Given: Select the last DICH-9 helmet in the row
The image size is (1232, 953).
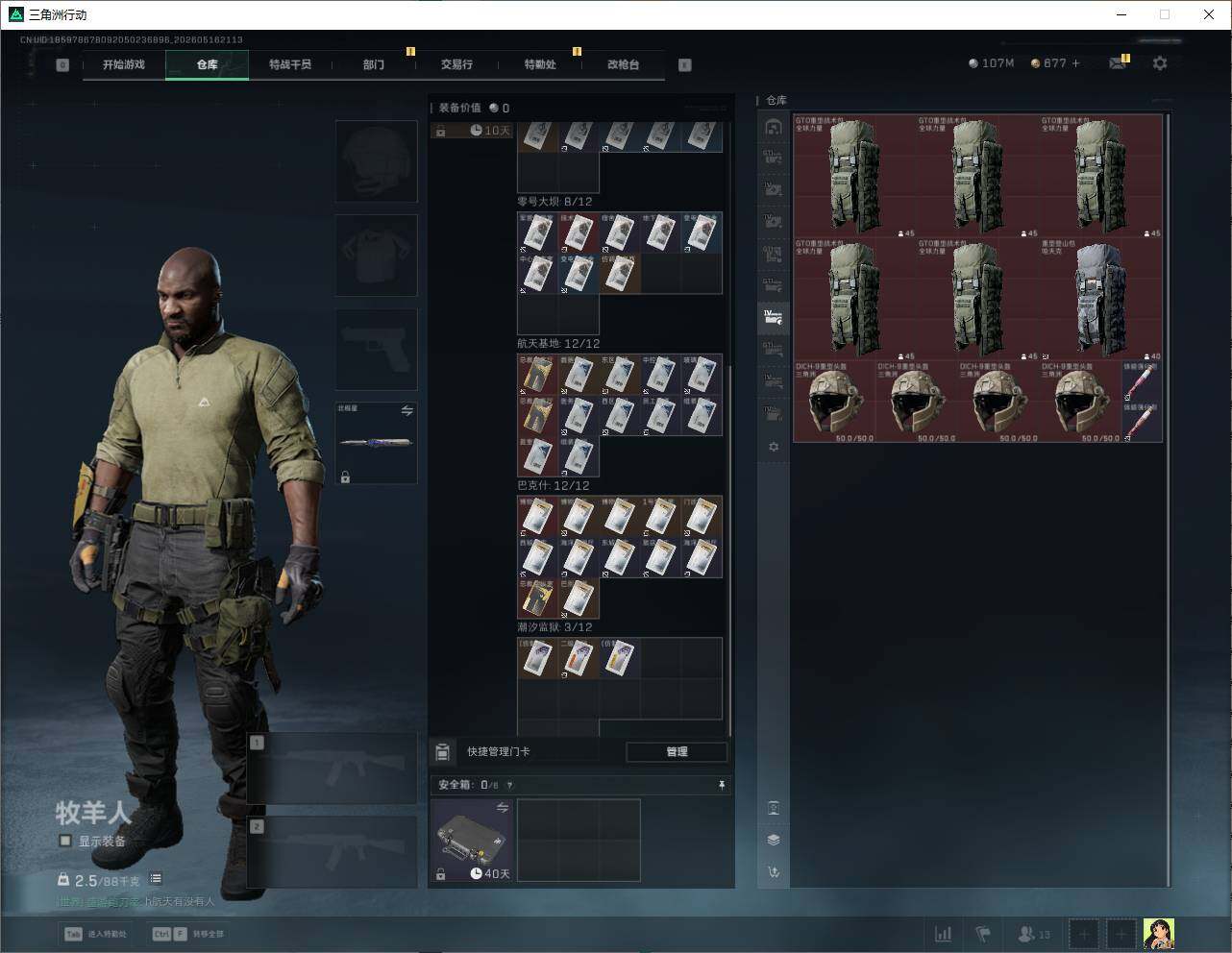Looking at the screenshot, I should (1081, 402).
